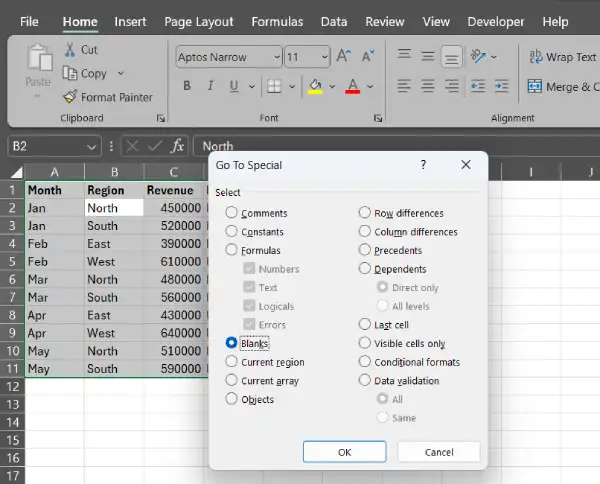Switch to the Page Layout tab
The height and width of the screenshot is (484, 600).
(x=199, y=22)
